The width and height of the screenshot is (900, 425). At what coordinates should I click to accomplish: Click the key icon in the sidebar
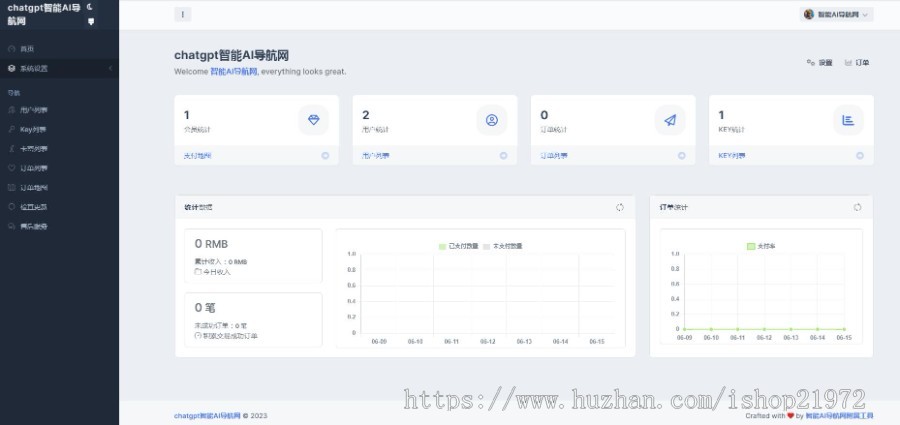(x=11, y=129)
